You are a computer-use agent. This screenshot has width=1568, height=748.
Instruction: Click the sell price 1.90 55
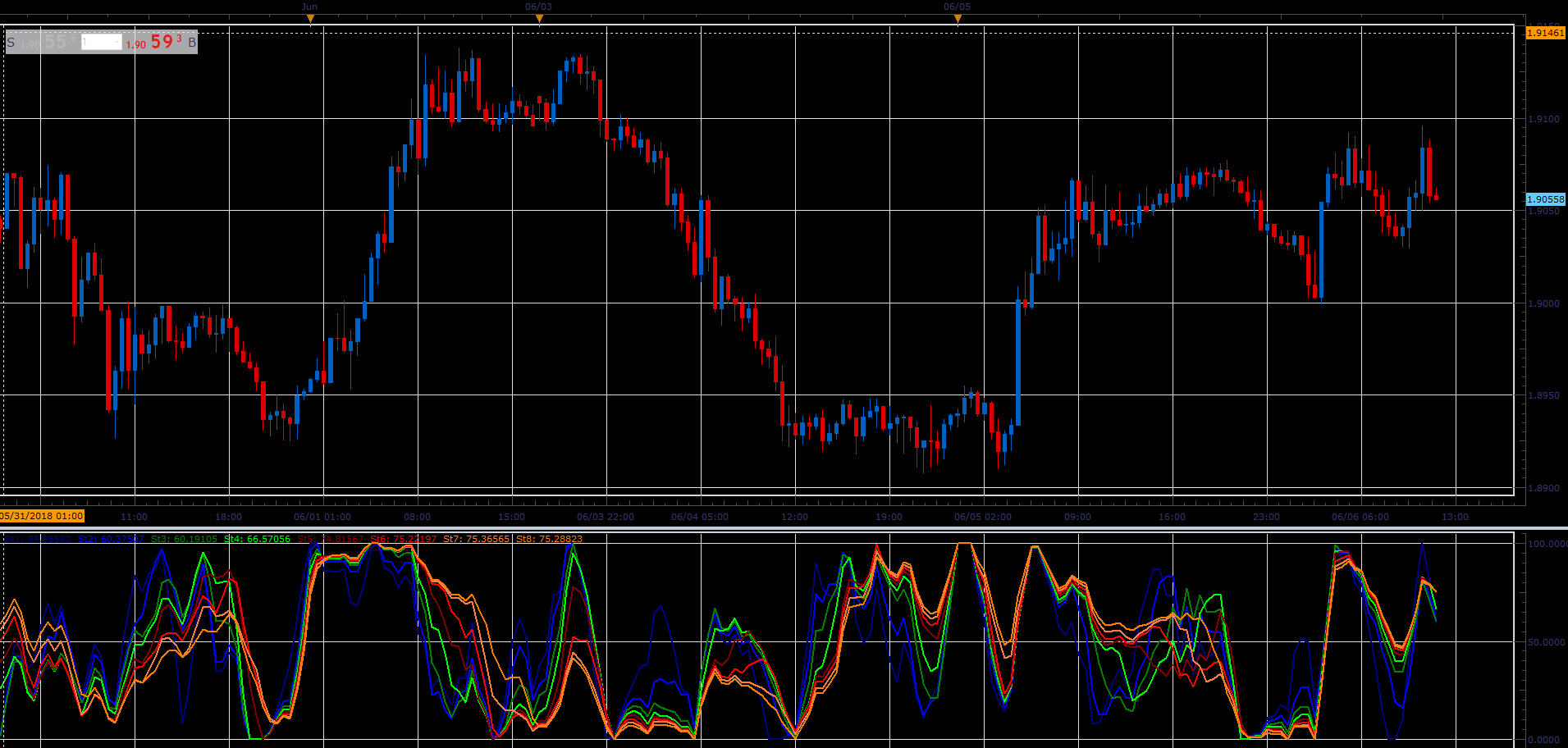point(48,42)
